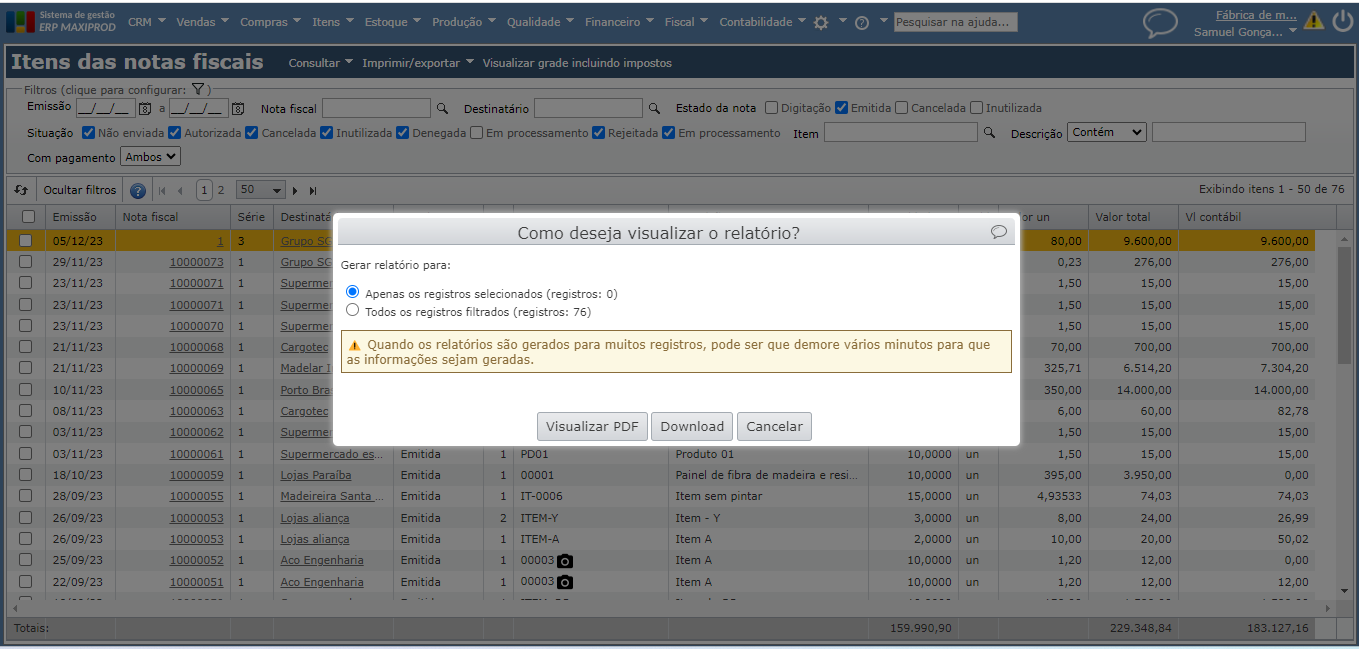Open the settings gear icon

pos(821,22)
